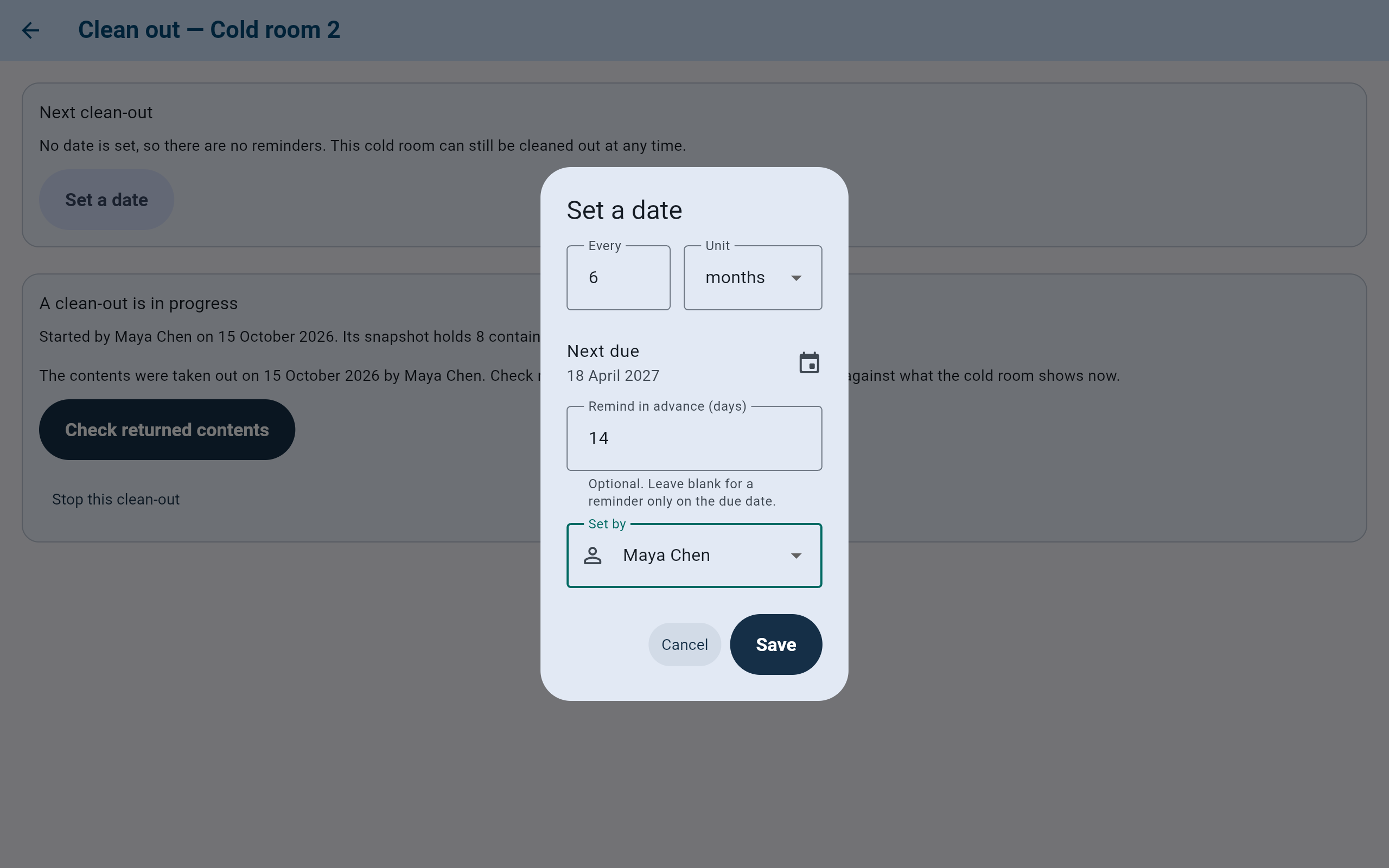
Task: Click the 'Set a date' dialog title
Action: (x=625, y=210)
